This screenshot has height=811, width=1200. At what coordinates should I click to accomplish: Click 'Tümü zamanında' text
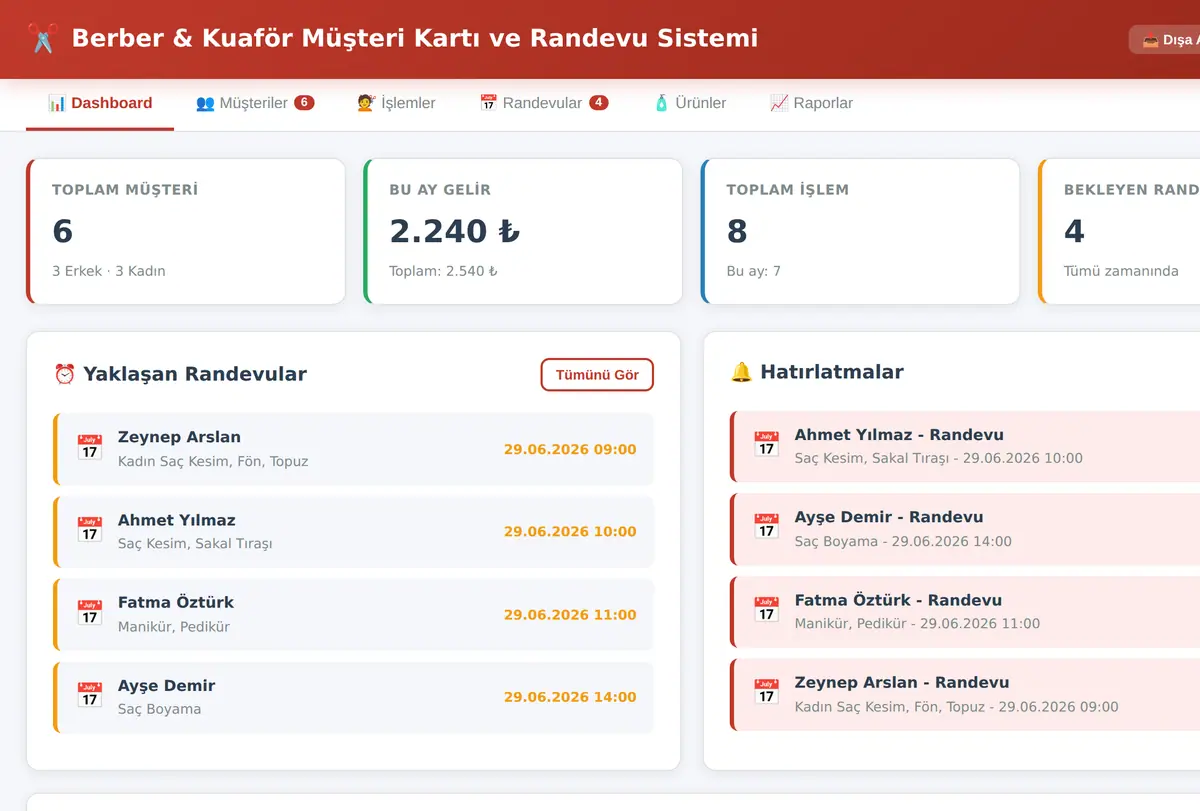[1121, 271]
